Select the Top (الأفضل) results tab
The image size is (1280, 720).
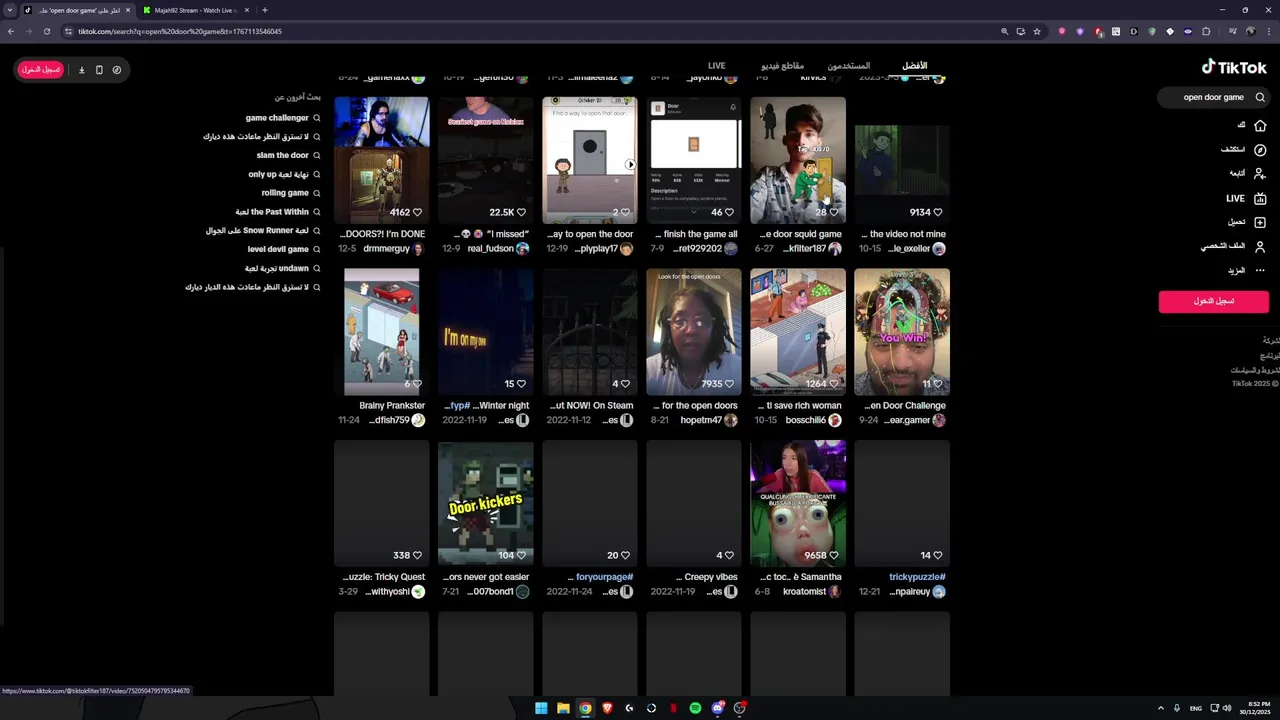point(914,65)
